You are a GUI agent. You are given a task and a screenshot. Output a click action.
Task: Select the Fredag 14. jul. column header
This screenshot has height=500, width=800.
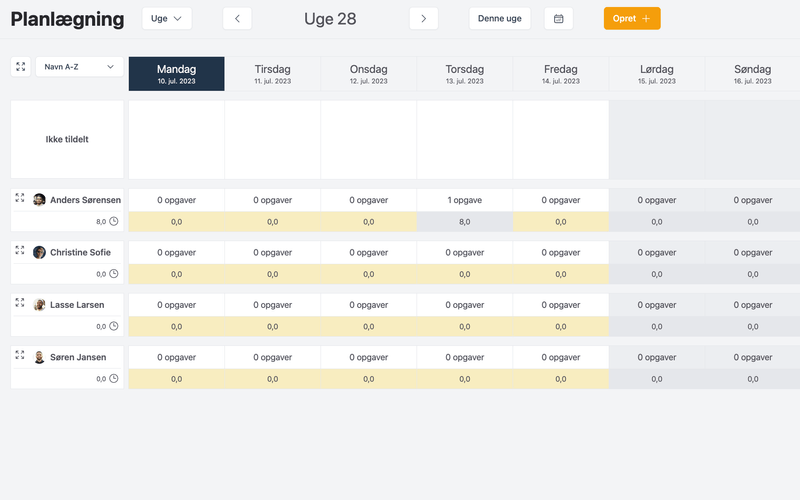[x=560, y=73]
